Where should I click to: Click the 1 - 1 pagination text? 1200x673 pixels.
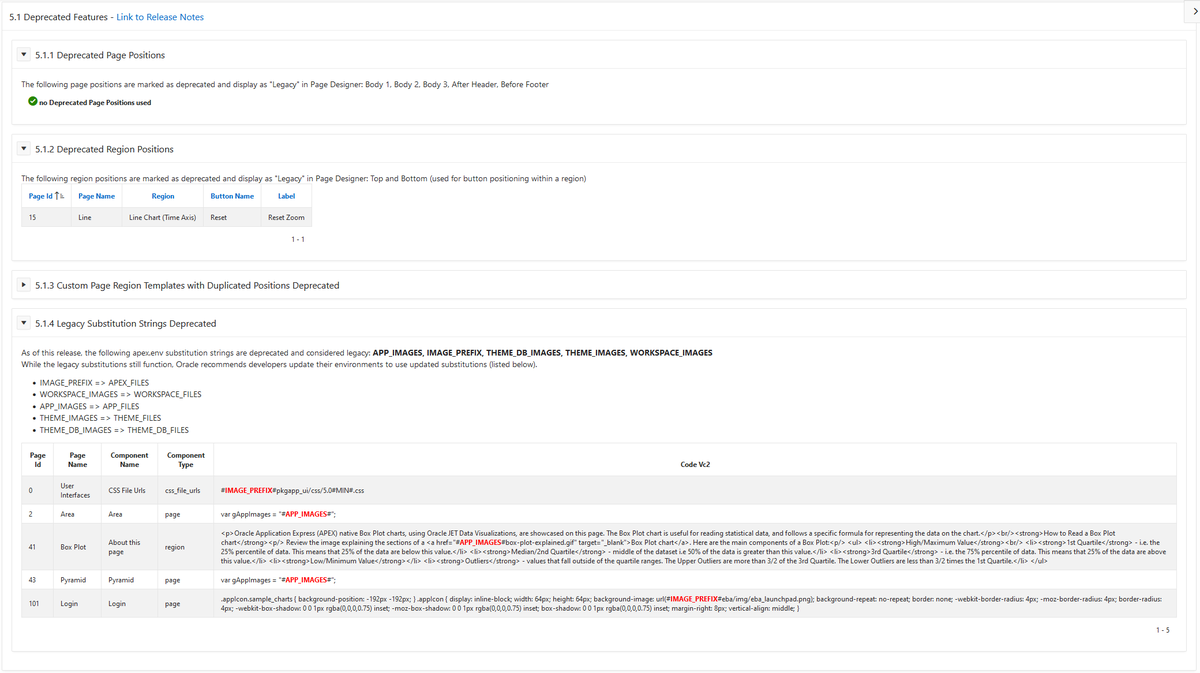point(298,240)
